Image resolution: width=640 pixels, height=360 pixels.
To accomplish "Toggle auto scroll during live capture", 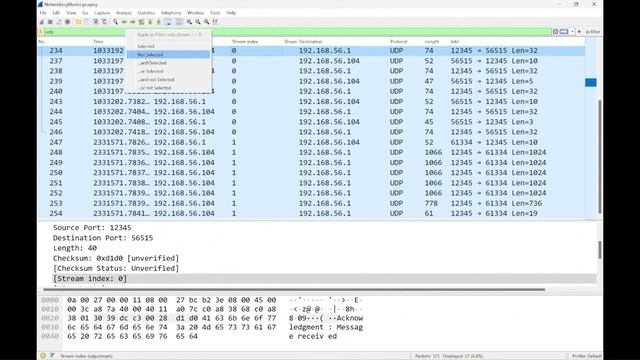I will click(168, 22).
